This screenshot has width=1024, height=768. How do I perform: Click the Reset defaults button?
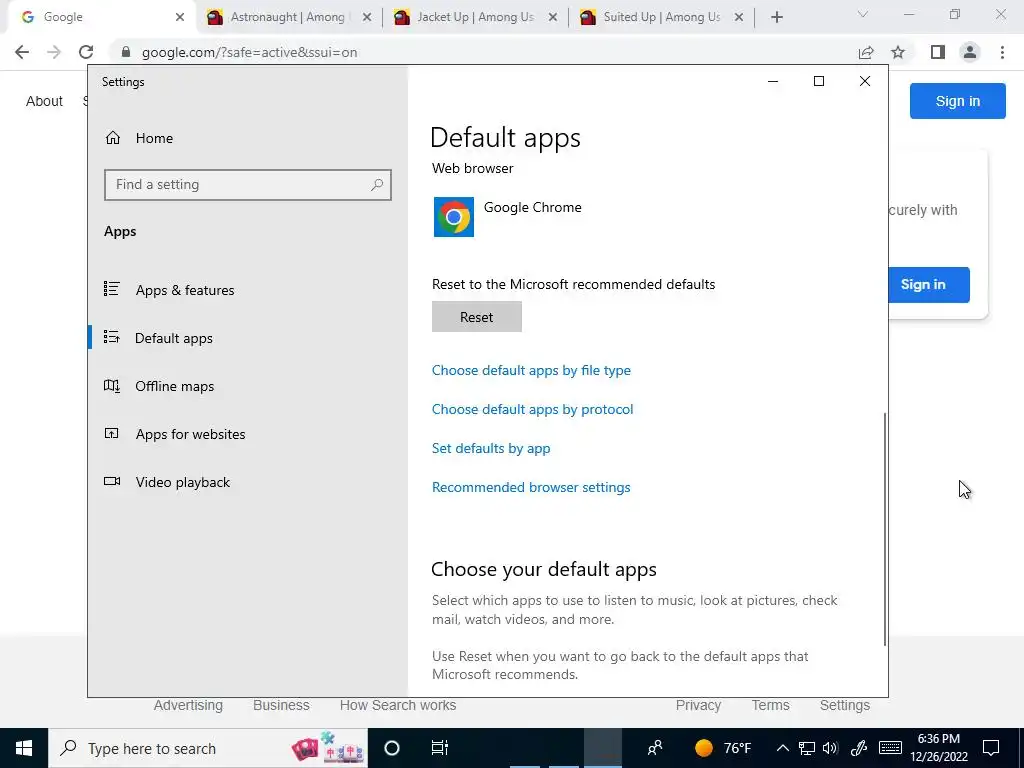(477, 317)
